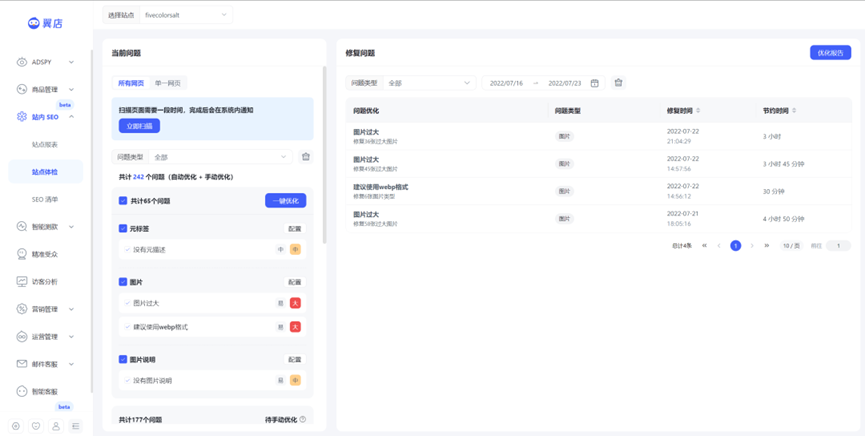This screenshot has width=865, height=436.
Task: Toggle the checkmark for 建议使用webp格式 issue
Action: (x=127, y=327)
